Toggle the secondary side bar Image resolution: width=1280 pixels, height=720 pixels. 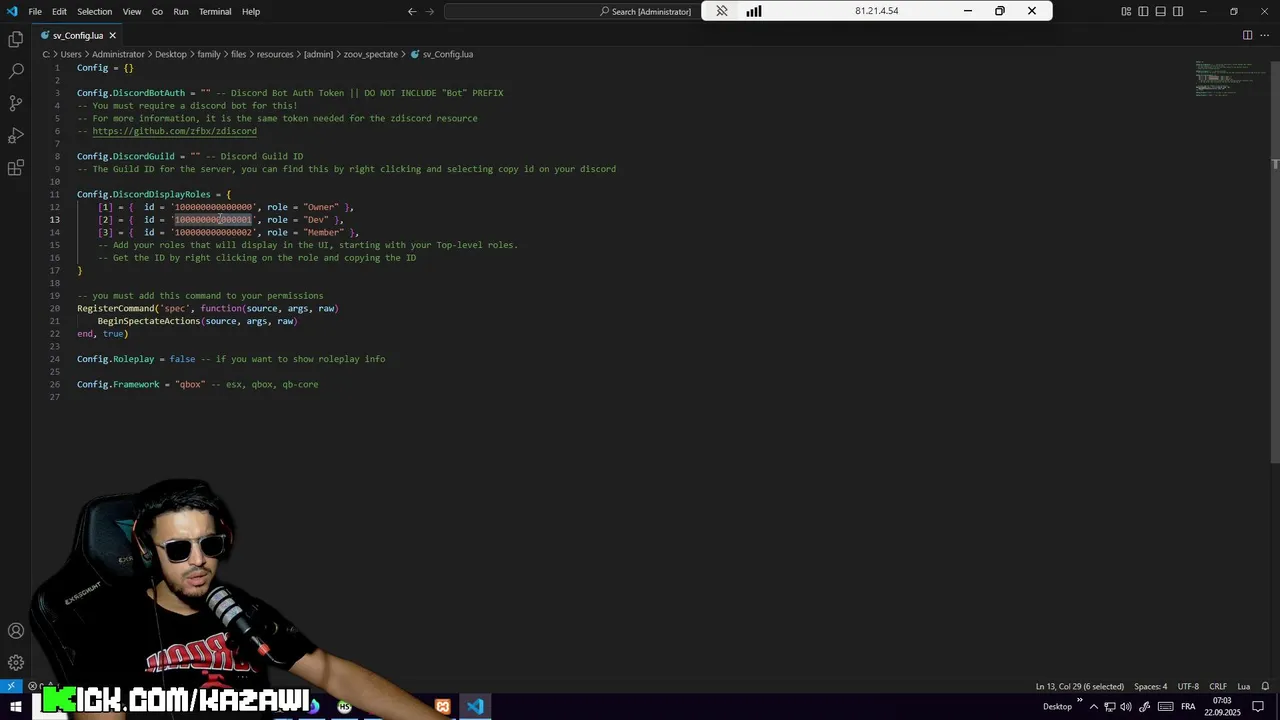pos(1178,11)
